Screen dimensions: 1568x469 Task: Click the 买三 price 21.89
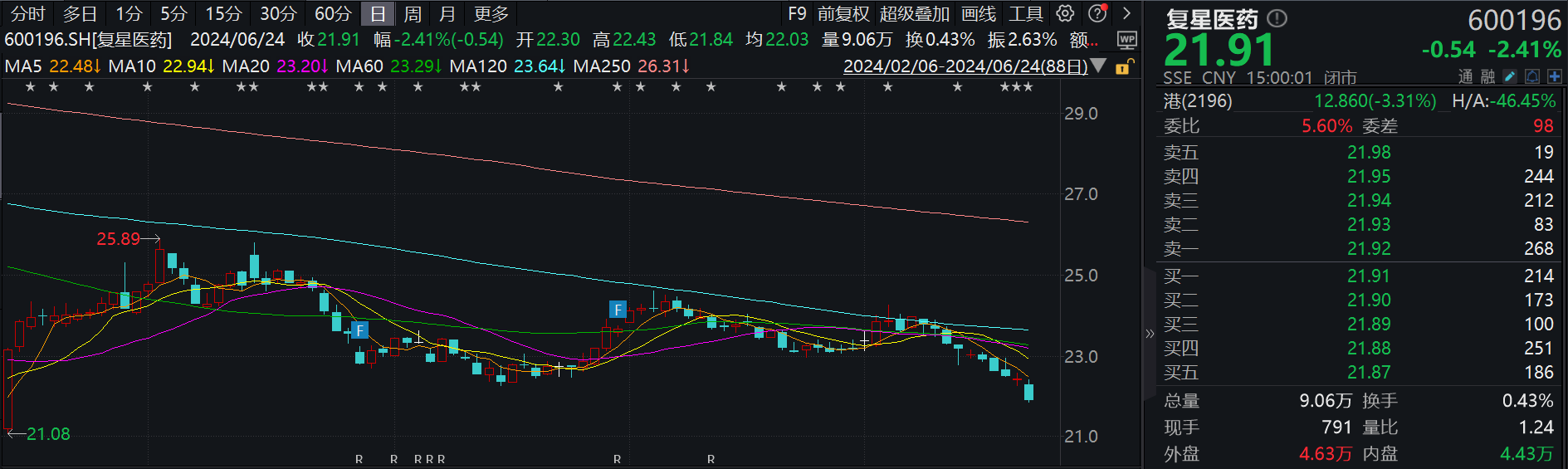point(1369,324)
